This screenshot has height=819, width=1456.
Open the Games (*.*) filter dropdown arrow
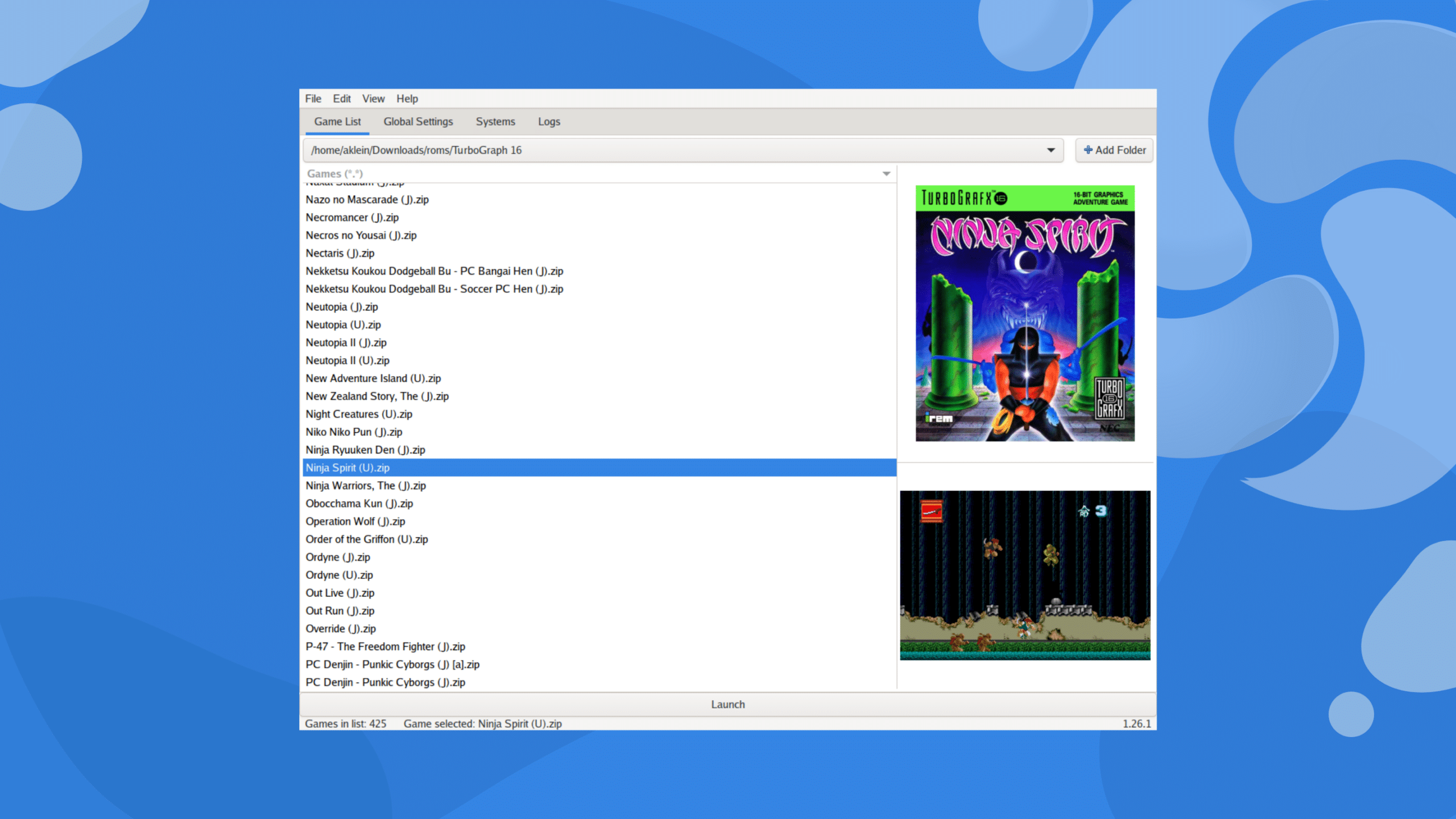(x=886, y=173)
